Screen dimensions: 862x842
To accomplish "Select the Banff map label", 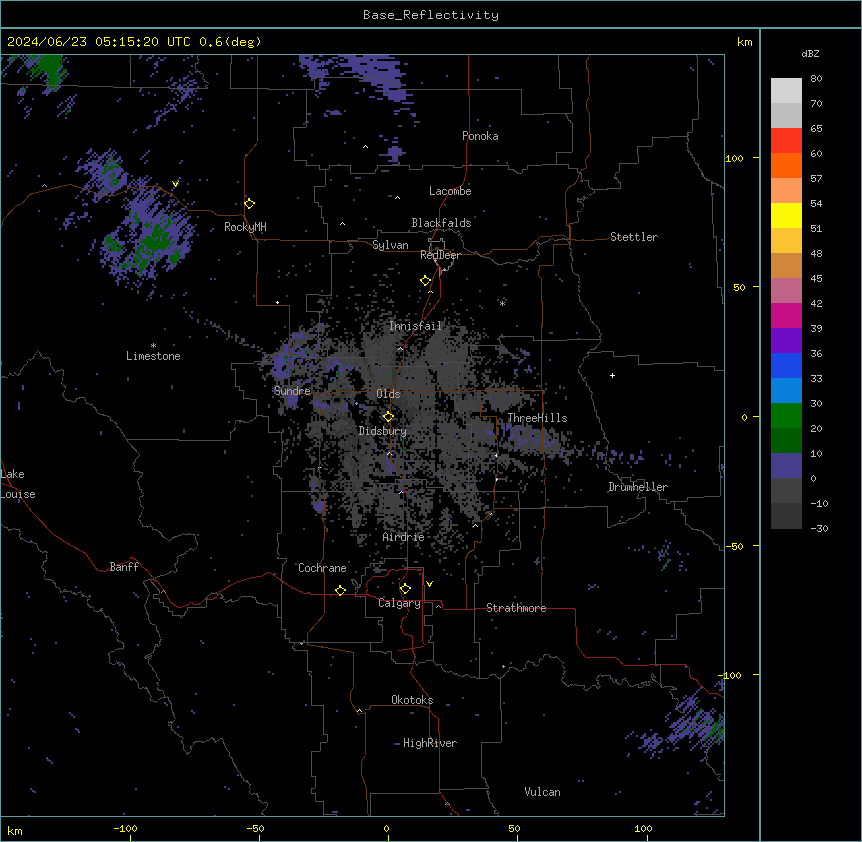I will 124,567.
